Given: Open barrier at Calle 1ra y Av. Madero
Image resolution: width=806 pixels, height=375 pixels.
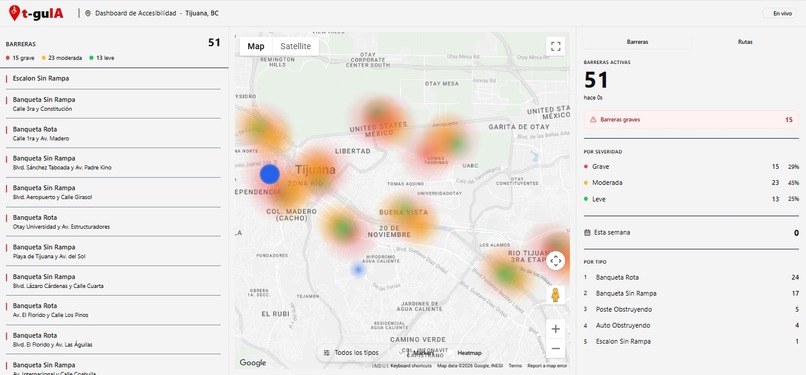Looking at the screenshot, I should click(113, 134).
